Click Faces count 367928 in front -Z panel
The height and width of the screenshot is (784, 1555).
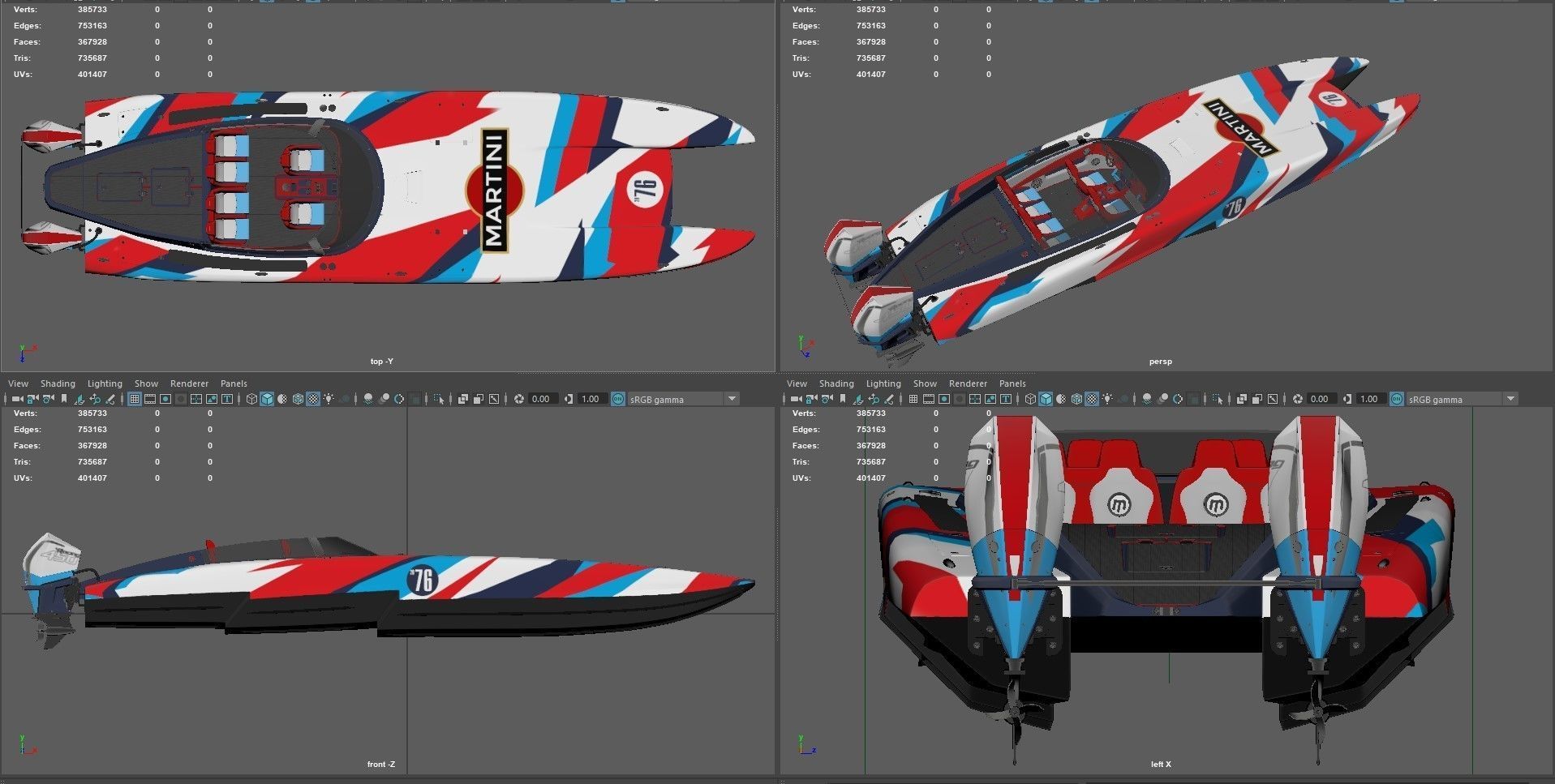click(92, 446)
